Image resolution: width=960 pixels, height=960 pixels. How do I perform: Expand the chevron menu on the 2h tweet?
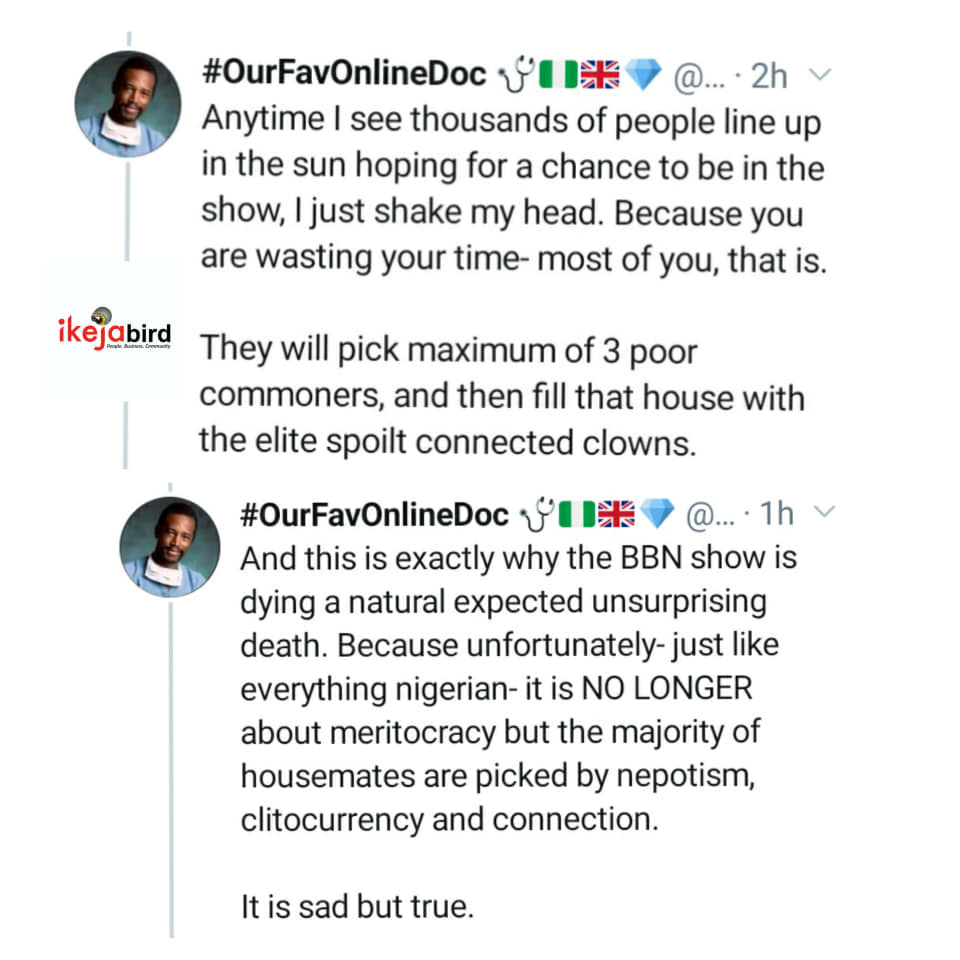[817, 74]
